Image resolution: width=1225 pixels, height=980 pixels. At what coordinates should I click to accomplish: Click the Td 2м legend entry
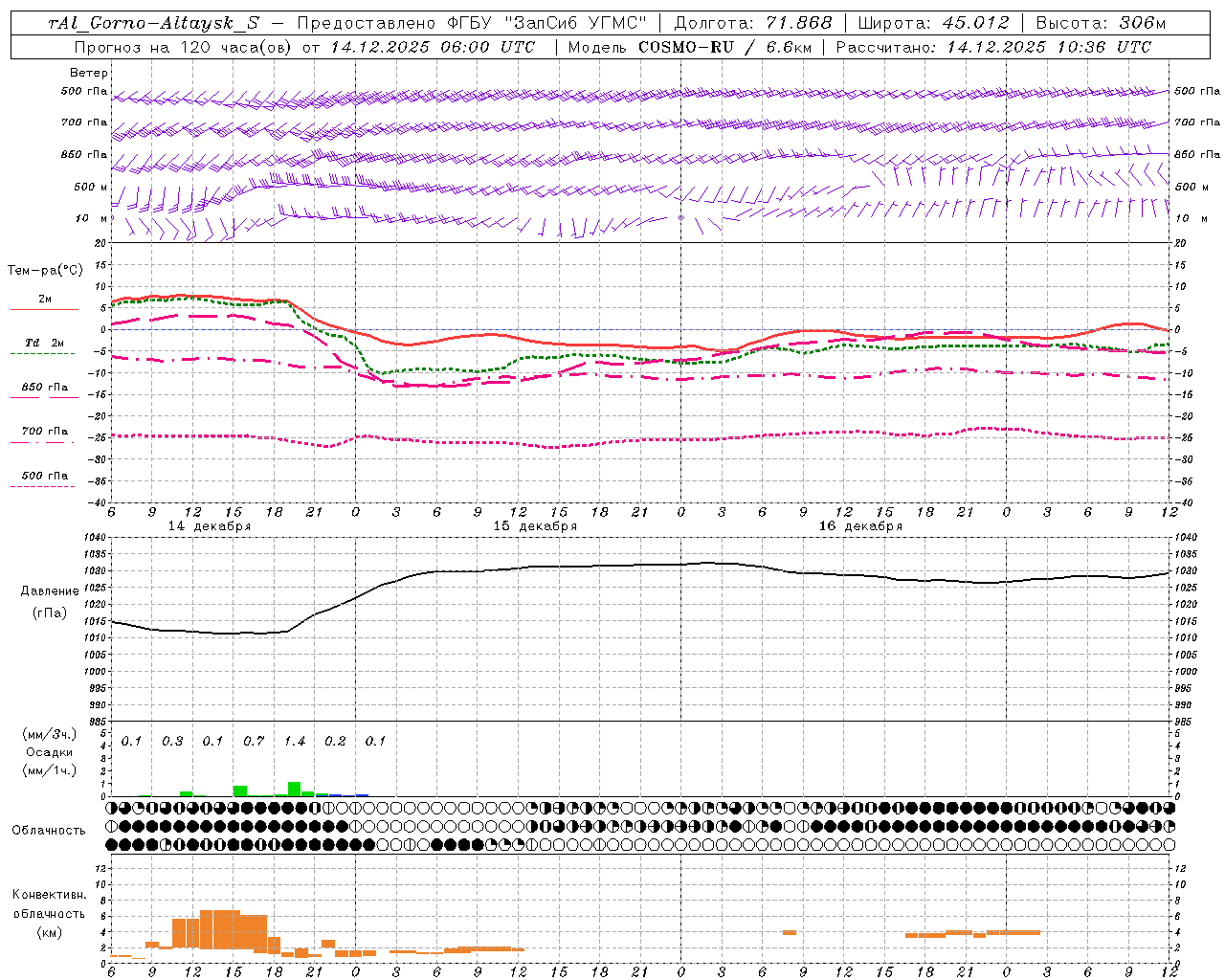[44, 343]
